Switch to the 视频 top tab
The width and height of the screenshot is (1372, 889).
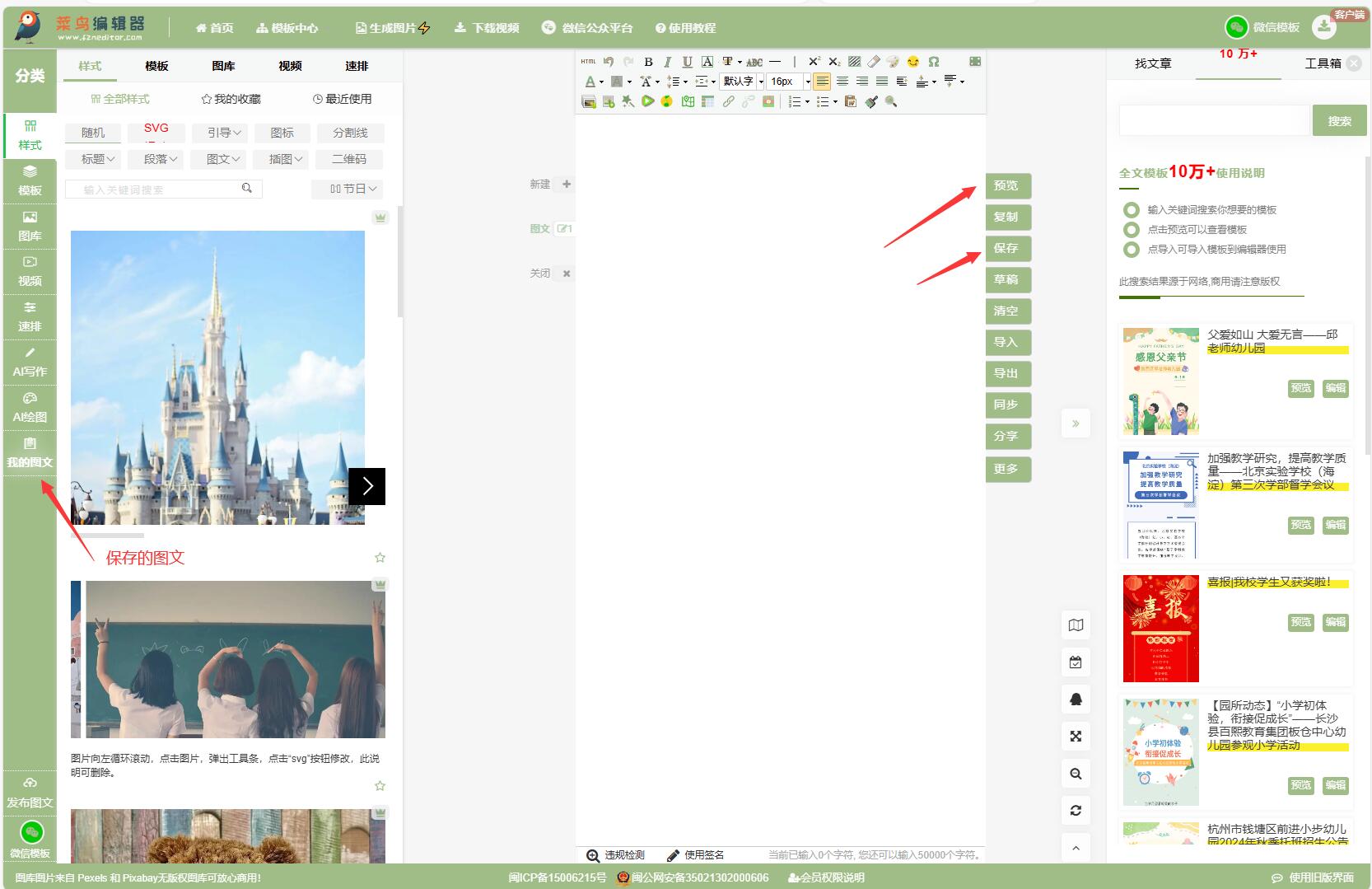click(290, 66)
